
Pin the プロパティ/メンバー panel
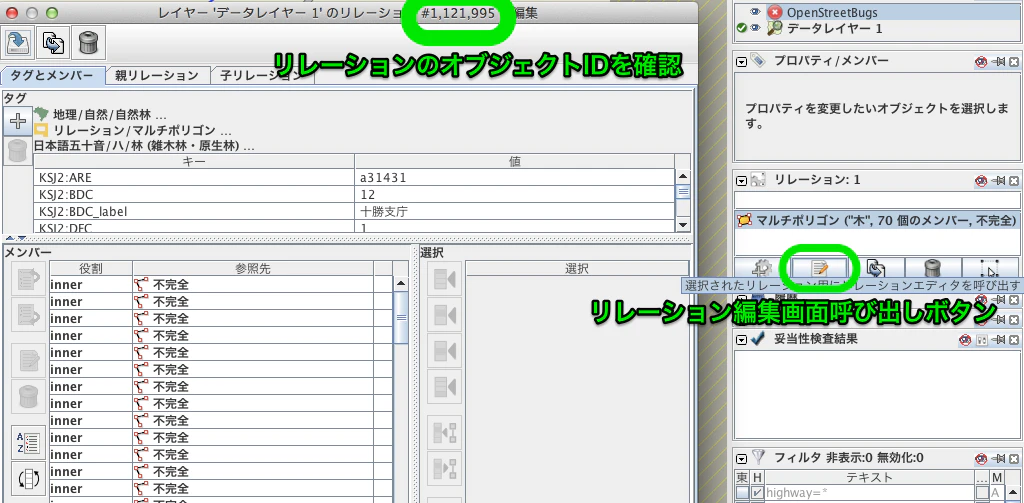[x=999, y=61]
